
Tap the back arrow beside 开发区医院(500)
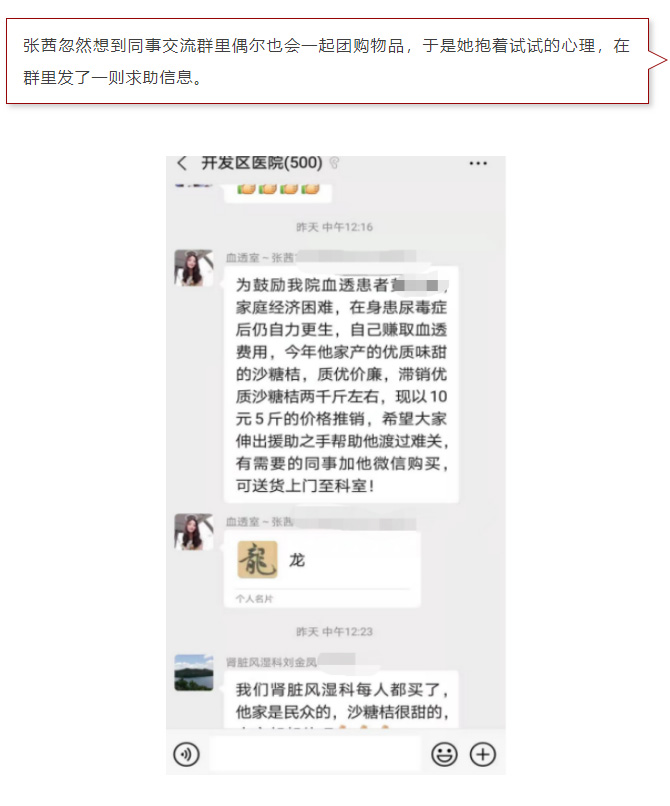[x=182, y=163]
